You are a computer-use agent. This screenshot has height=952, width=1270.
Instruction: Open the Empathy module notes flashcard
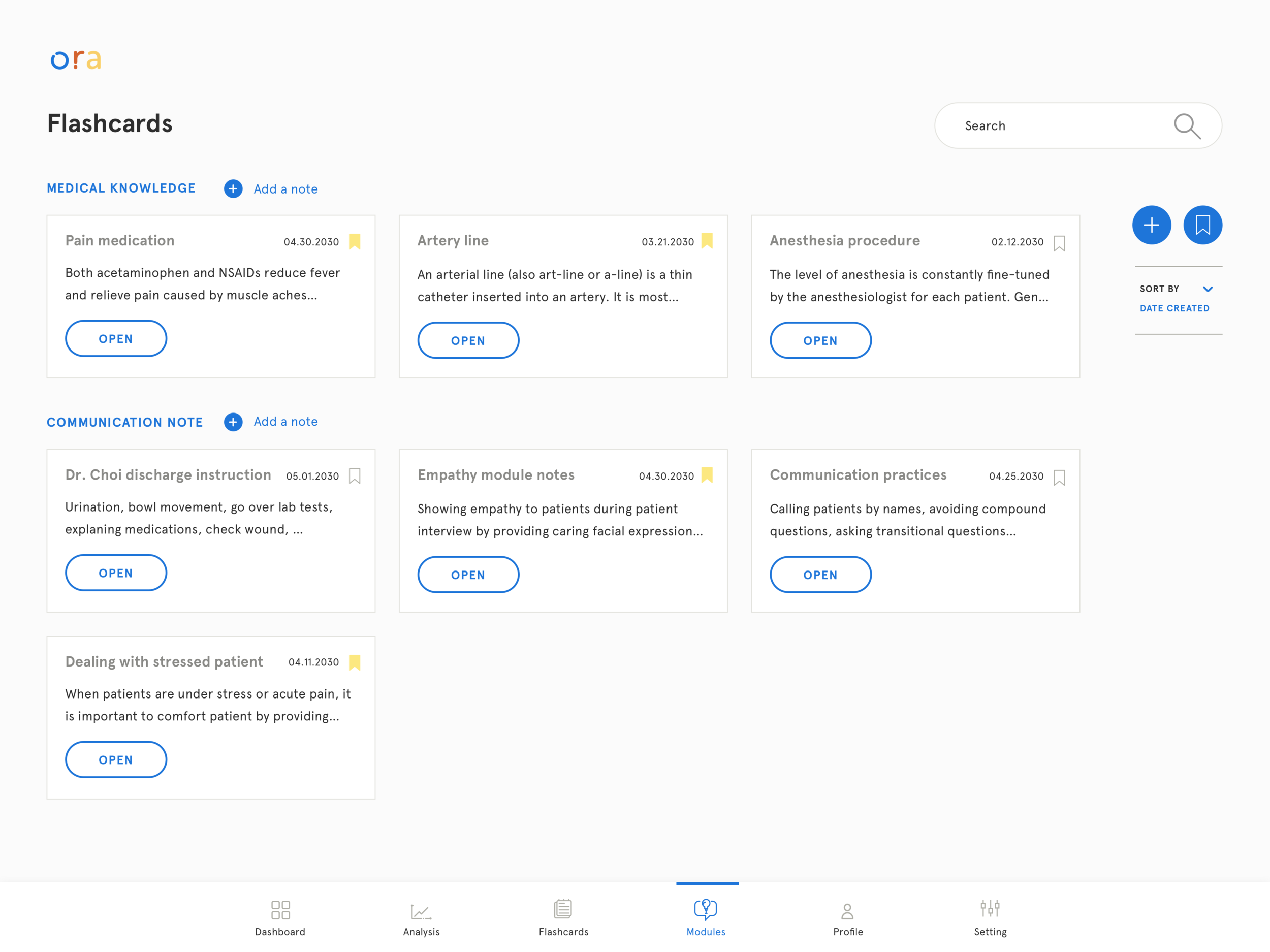(468, 575)
